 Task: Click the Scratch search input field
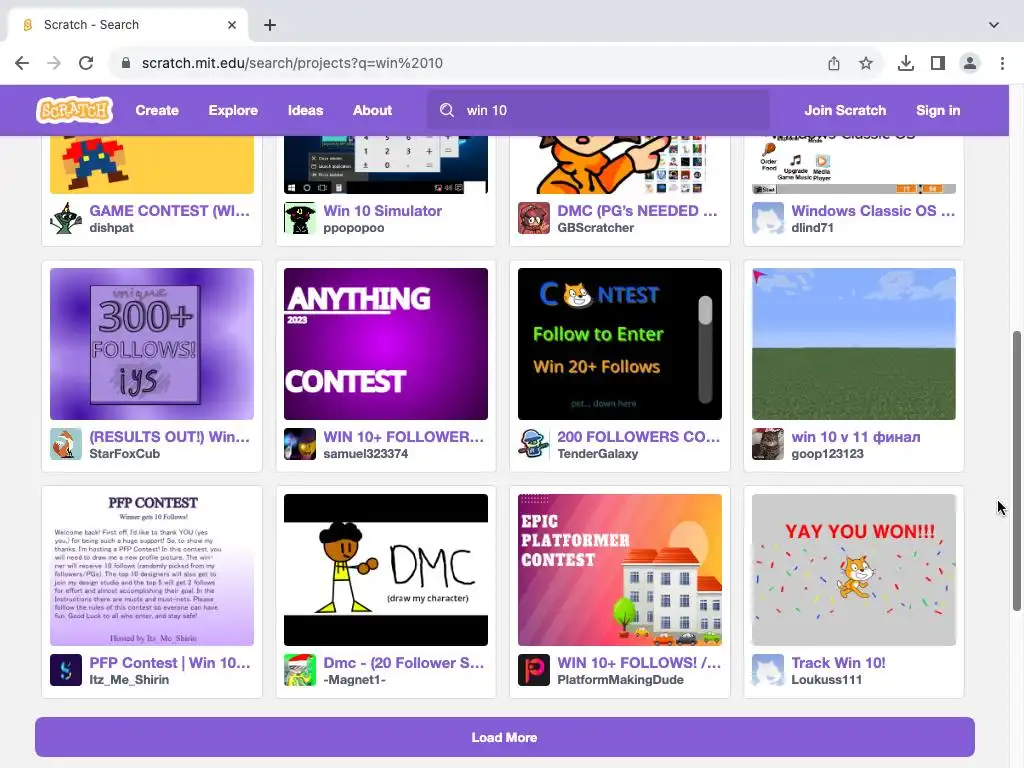[598, 110]
